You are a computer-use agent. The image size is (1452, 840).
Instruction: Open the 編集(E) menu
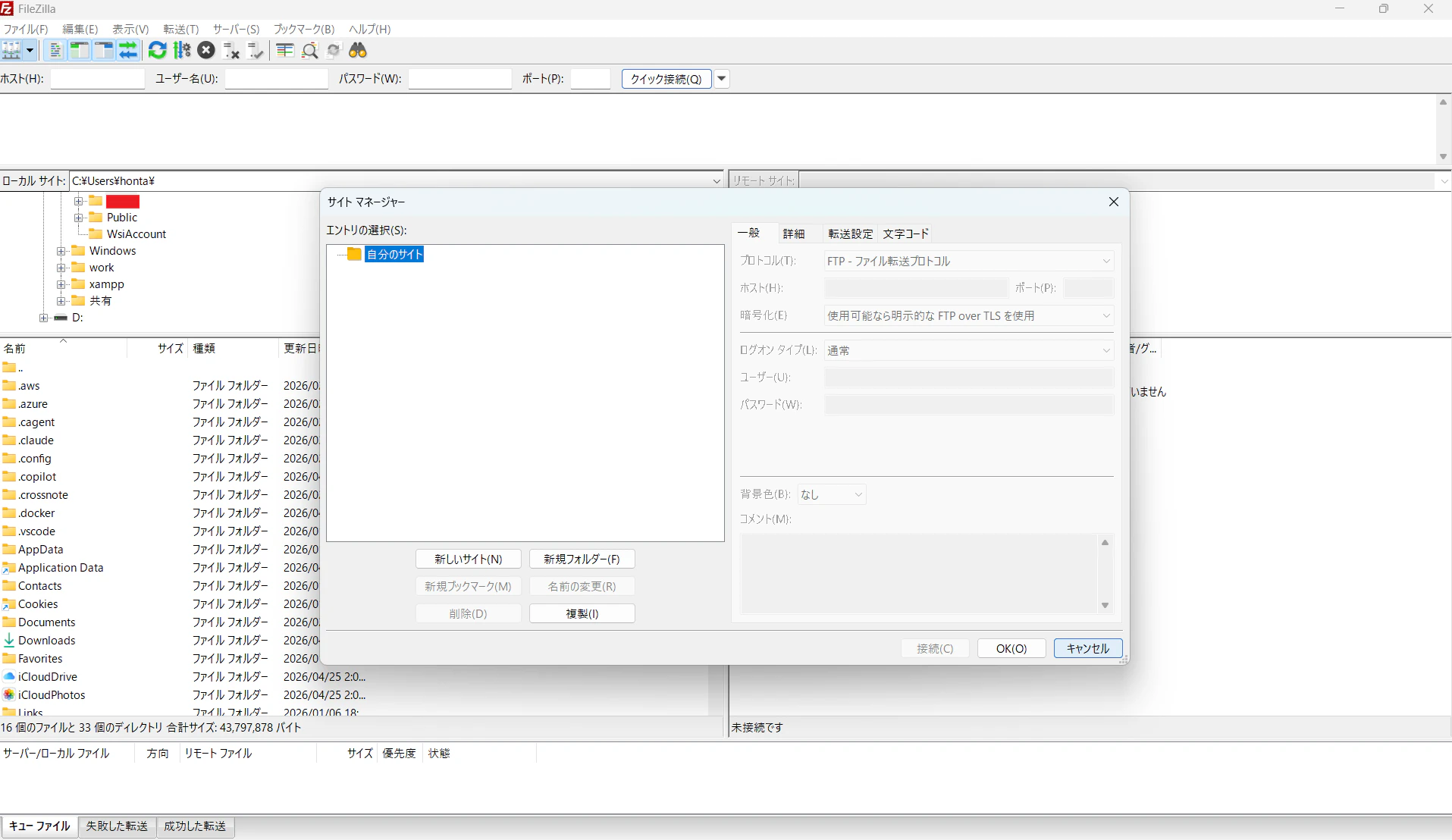[x=80, y=29]
